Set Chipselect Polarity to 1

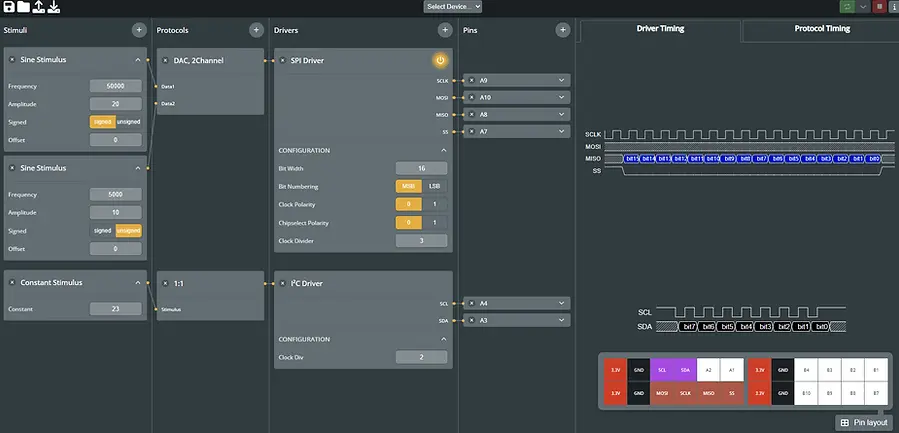coord(435,223)
